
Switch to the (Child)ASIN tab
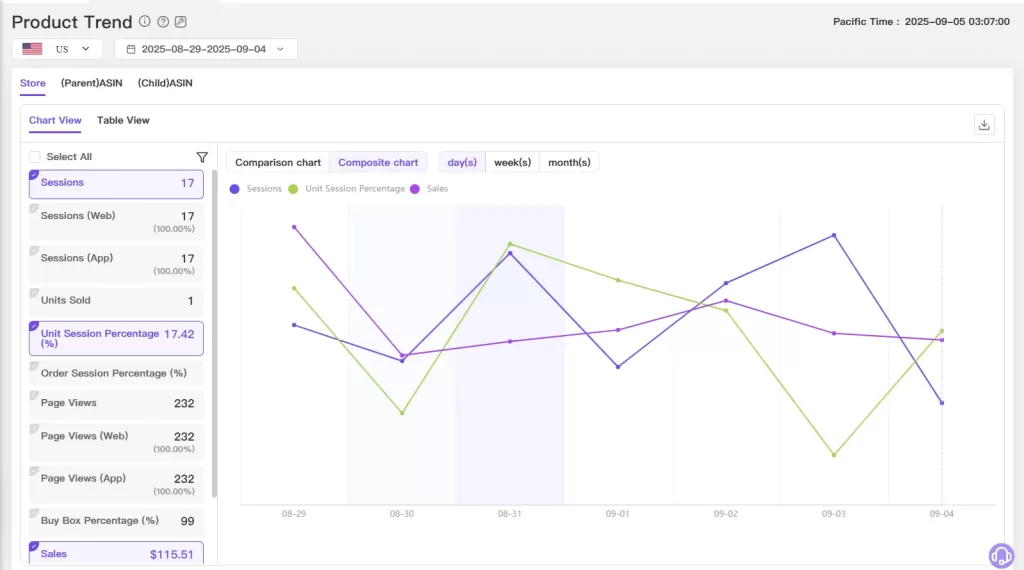click(x=165, y=83)
